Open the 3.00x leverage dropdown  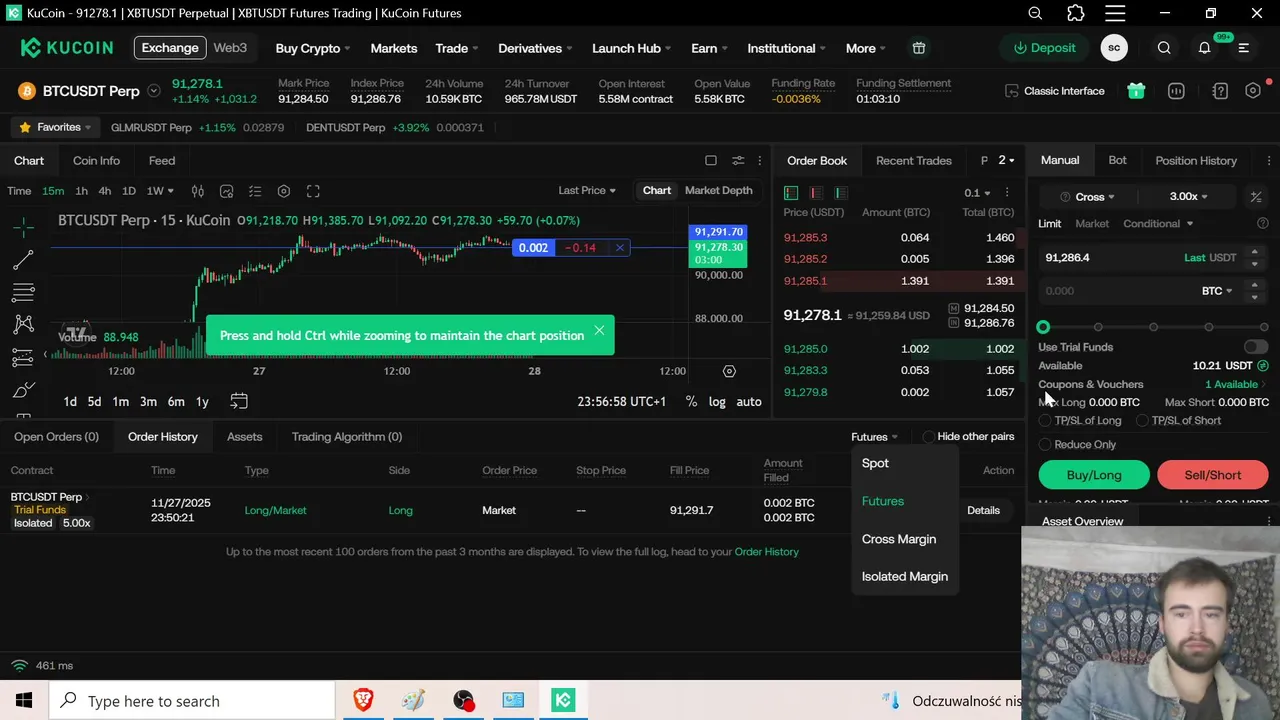tap(1189, 197)
